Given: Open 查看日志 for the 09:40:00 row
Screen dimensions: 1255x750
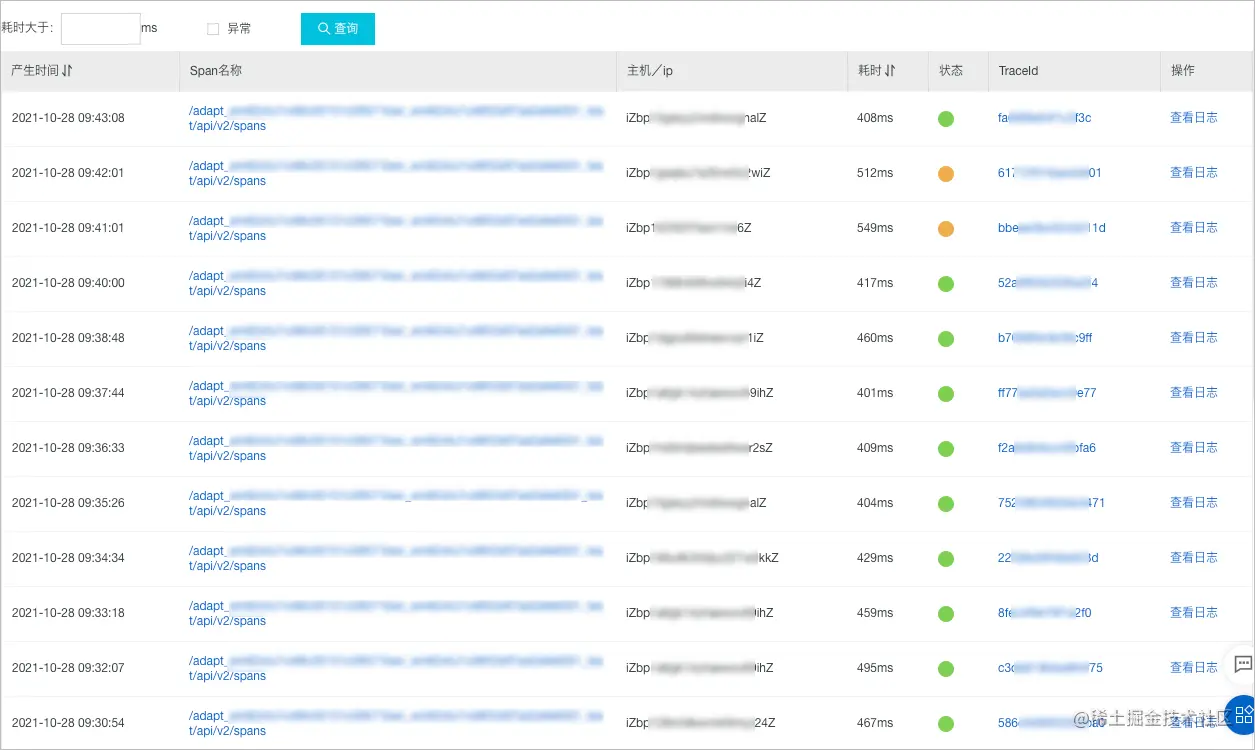Looking at the screenshot, I should 1194,283.
